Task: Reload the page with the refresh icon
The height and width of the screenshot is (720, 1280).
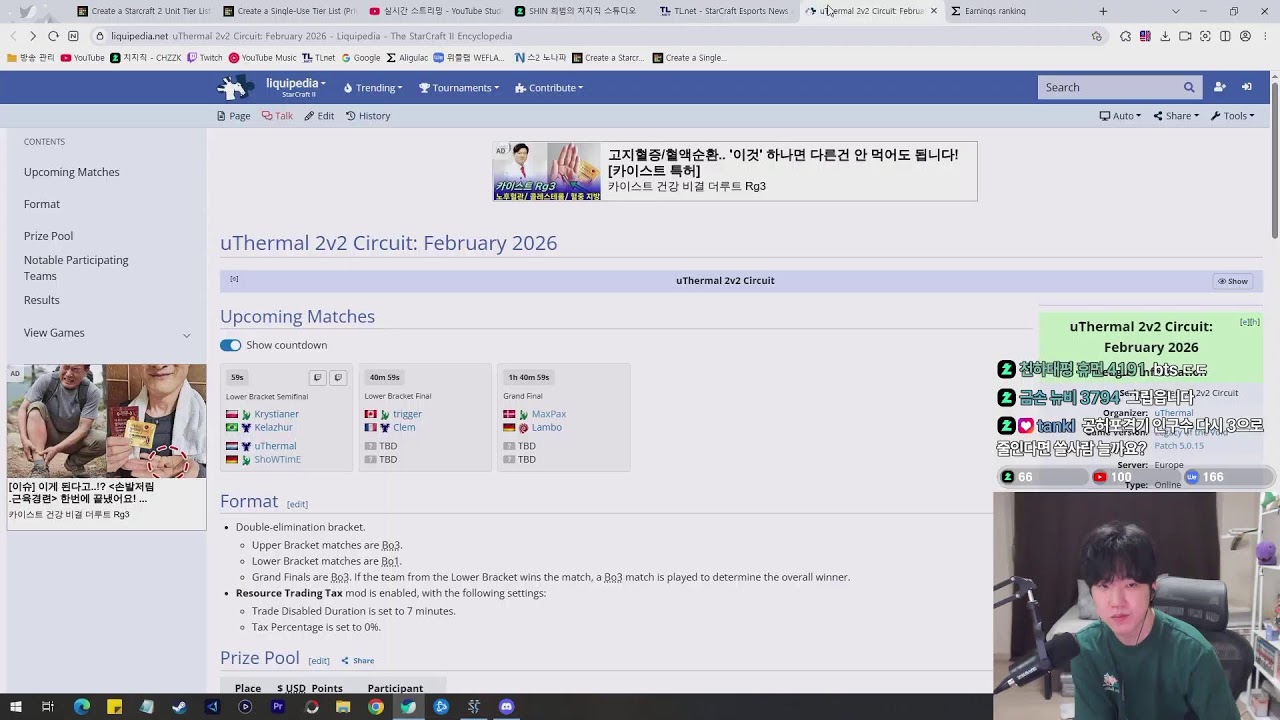Action: click(x=53, y=36)
